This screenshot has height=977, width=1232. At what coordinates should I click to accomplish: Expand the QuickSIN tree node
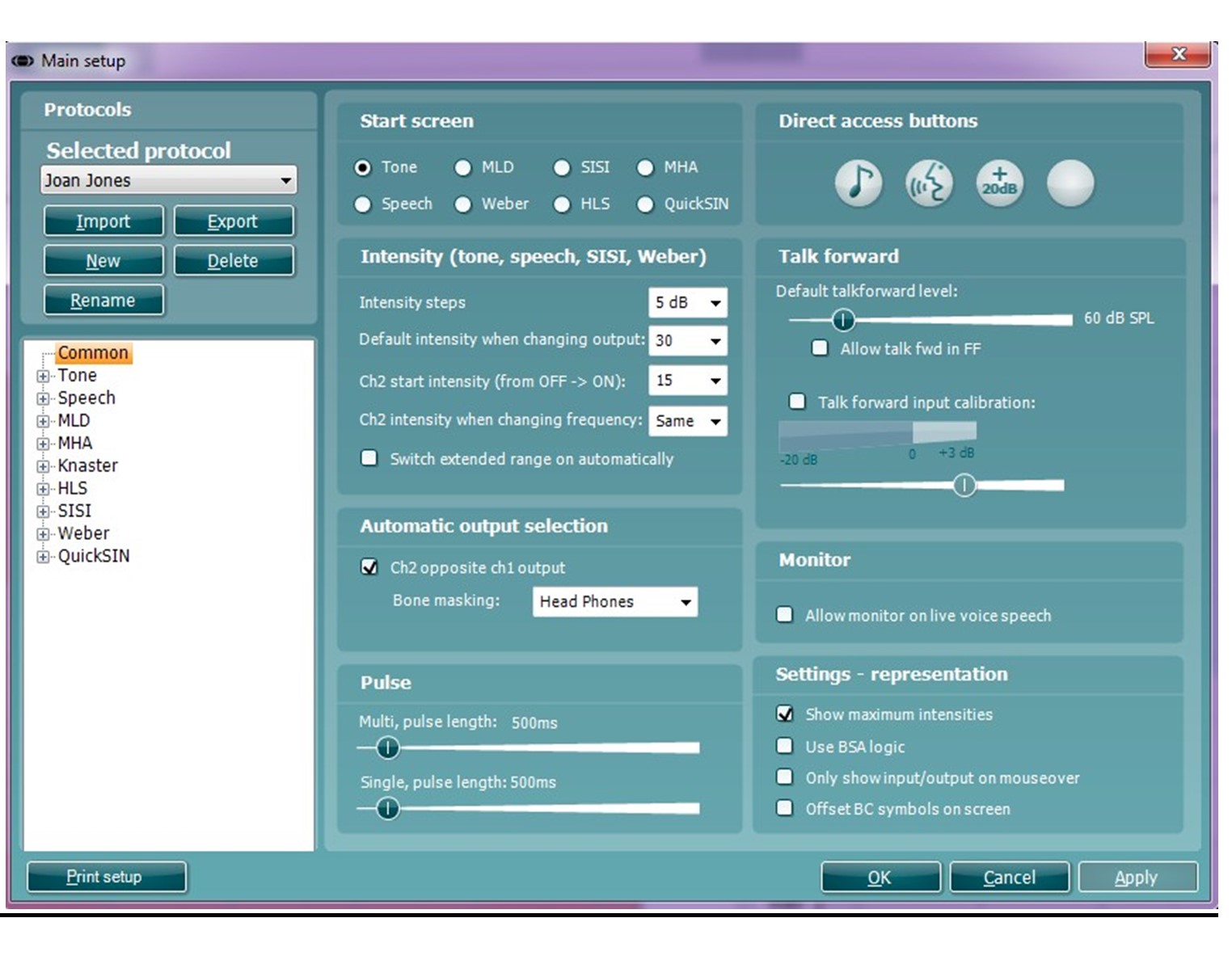(x=43, y=557)
